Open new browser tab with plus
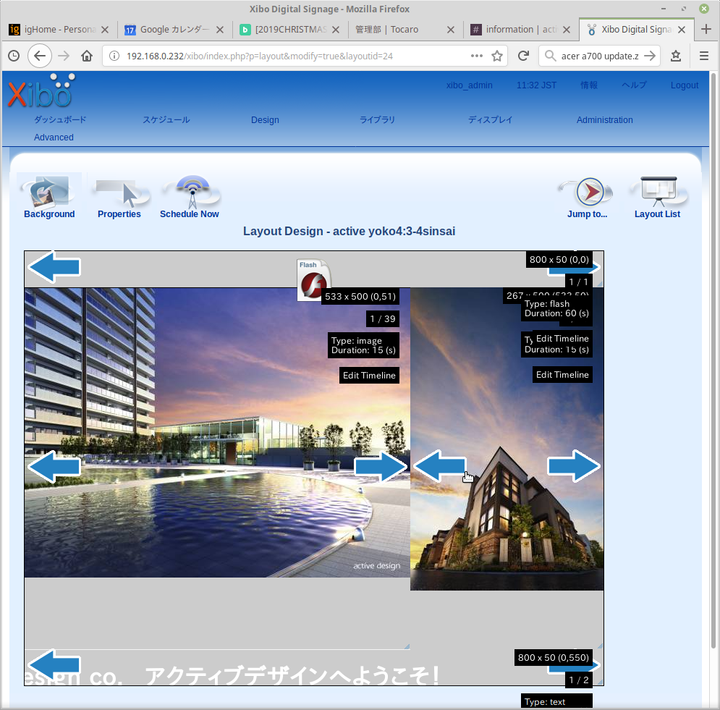This screenshot has width=720, height=710. [x=706, y=29]
